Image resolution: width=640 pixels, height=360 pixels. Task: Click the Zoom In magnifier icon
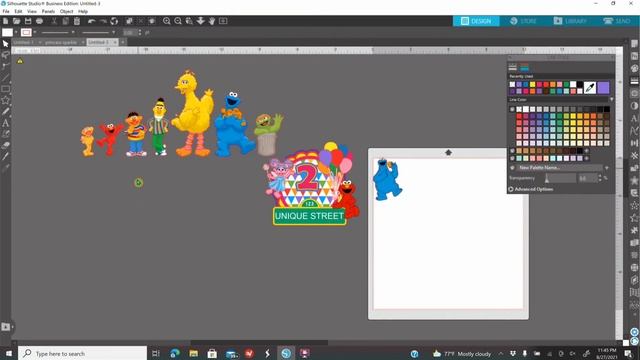point(167,21)
